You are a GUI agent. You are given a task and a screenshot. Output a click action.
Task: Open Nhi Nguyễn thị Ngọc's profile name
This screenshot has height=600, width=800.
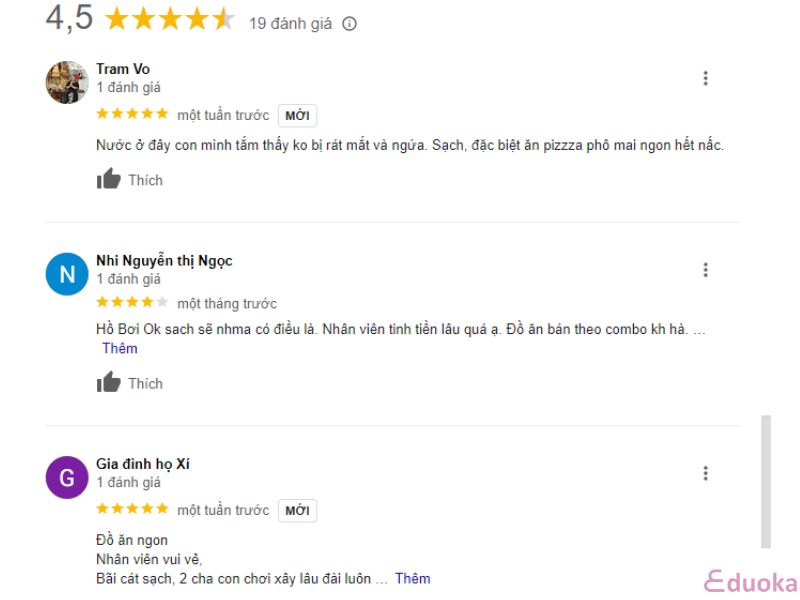(164, 261)
